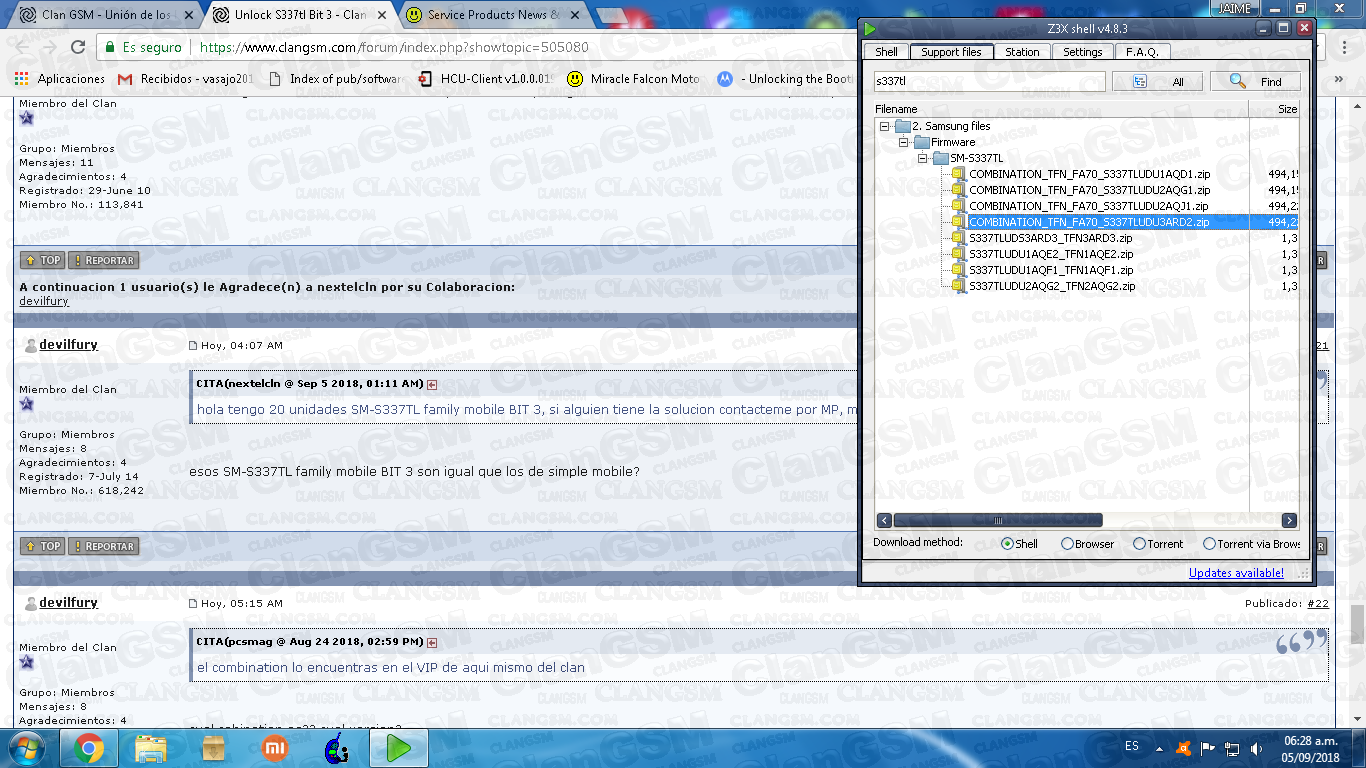Click the Chrome address bar URL
This screenshot has height=768, width=1366.
click(x=394, y=47)
